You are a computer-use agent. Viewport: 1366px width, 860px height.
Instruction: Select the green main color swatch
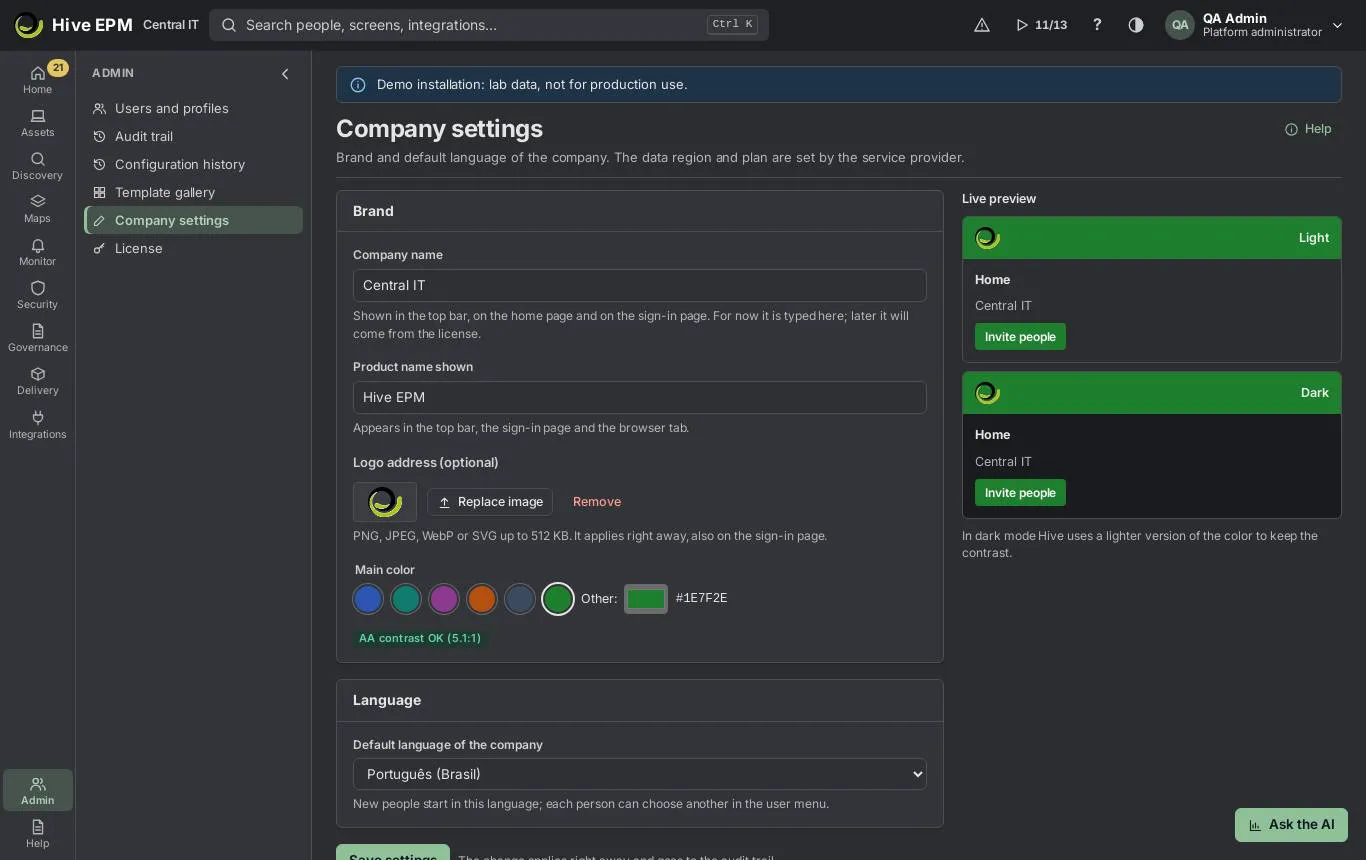click(x=558, y=599)
